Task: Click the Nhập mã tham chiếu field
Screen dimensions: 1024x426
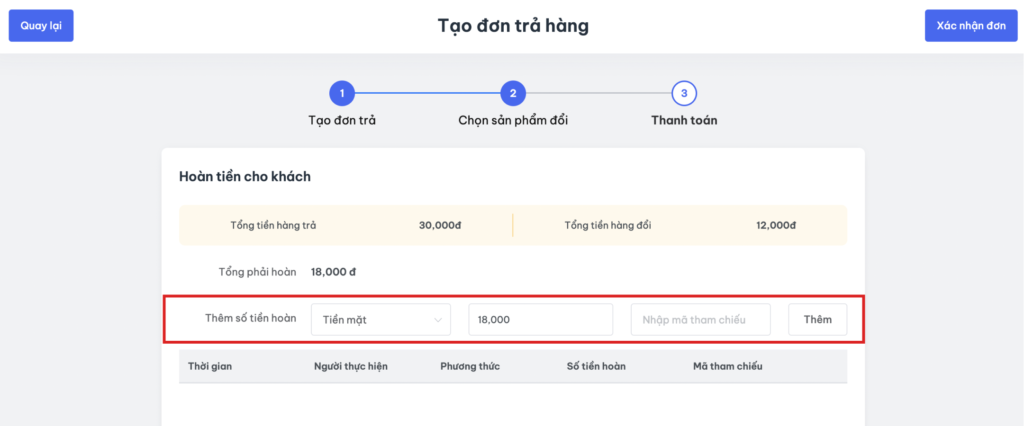Action: (x=700, y=319)
